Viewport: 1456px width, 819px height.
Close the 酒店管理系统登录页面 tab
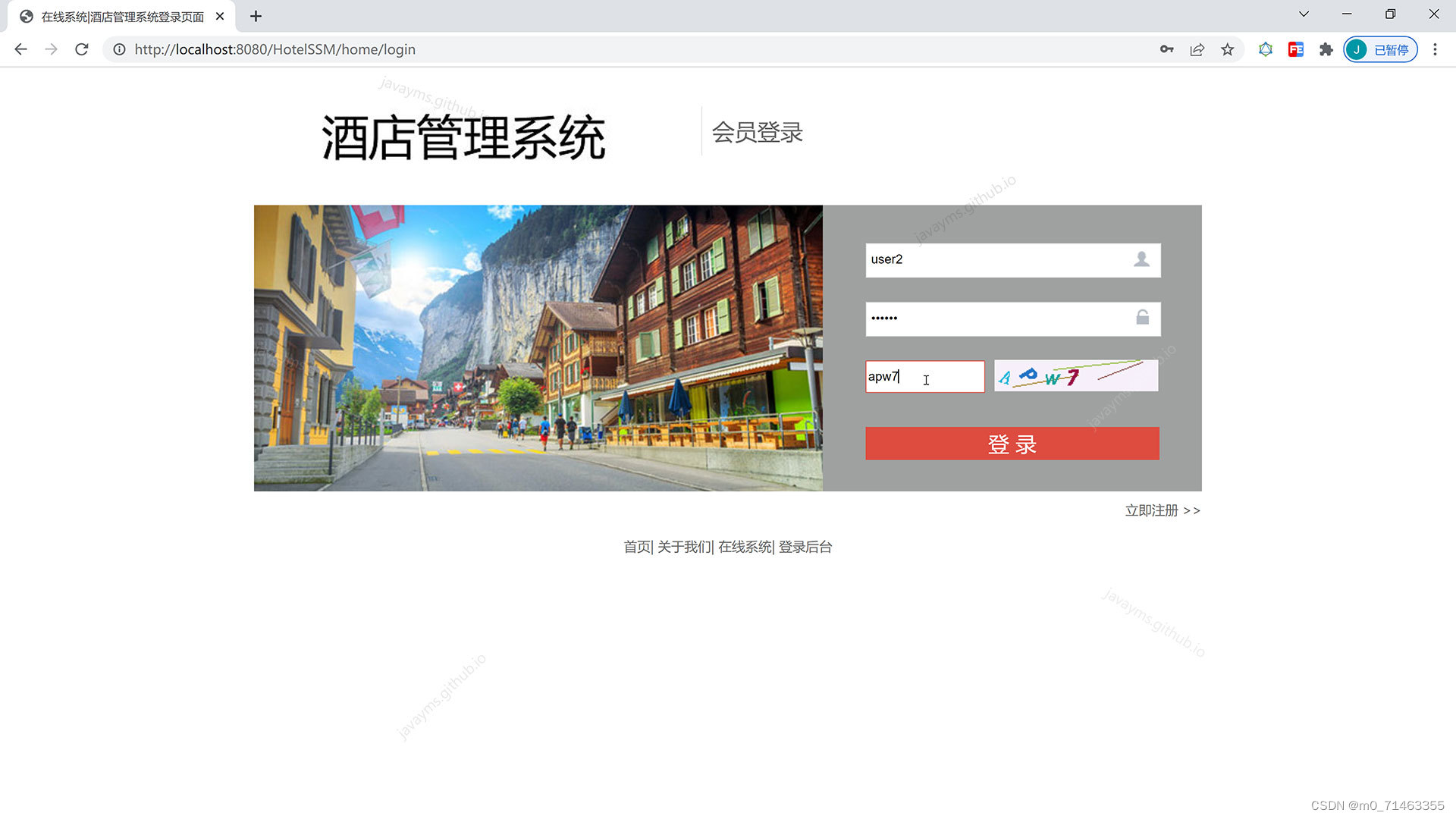[220, 16]
